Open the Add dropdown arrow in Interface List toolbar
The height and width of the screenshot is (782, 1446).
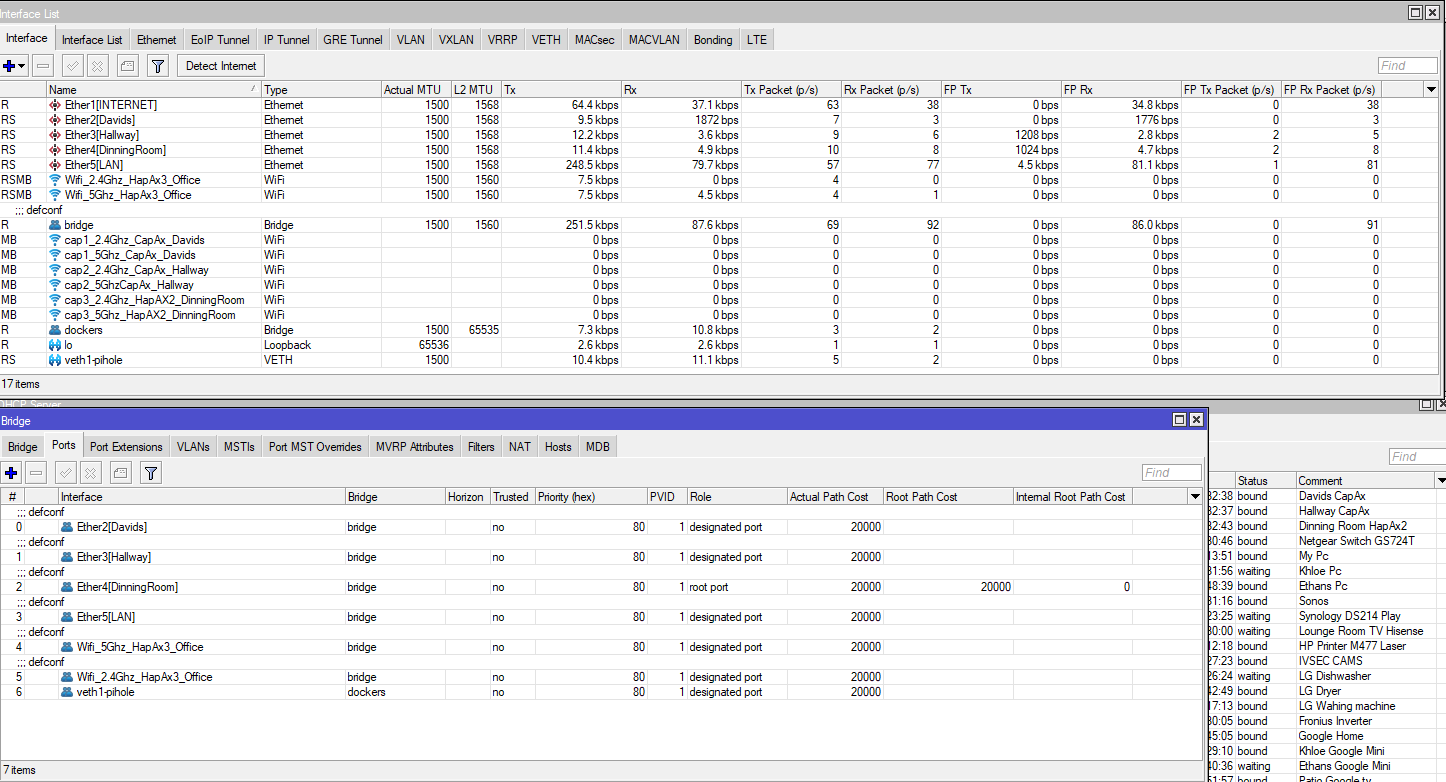(x=23, y=66)
